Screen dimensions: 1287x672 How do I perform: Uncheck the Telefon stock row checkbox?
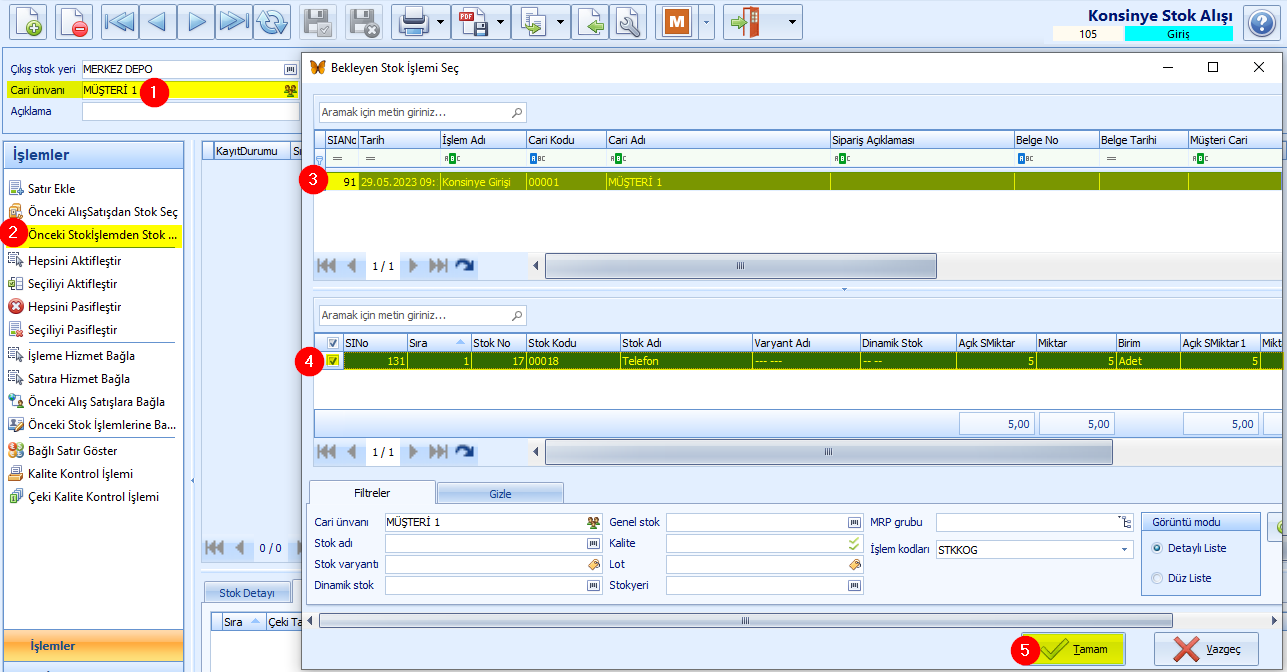pos(333,361)
